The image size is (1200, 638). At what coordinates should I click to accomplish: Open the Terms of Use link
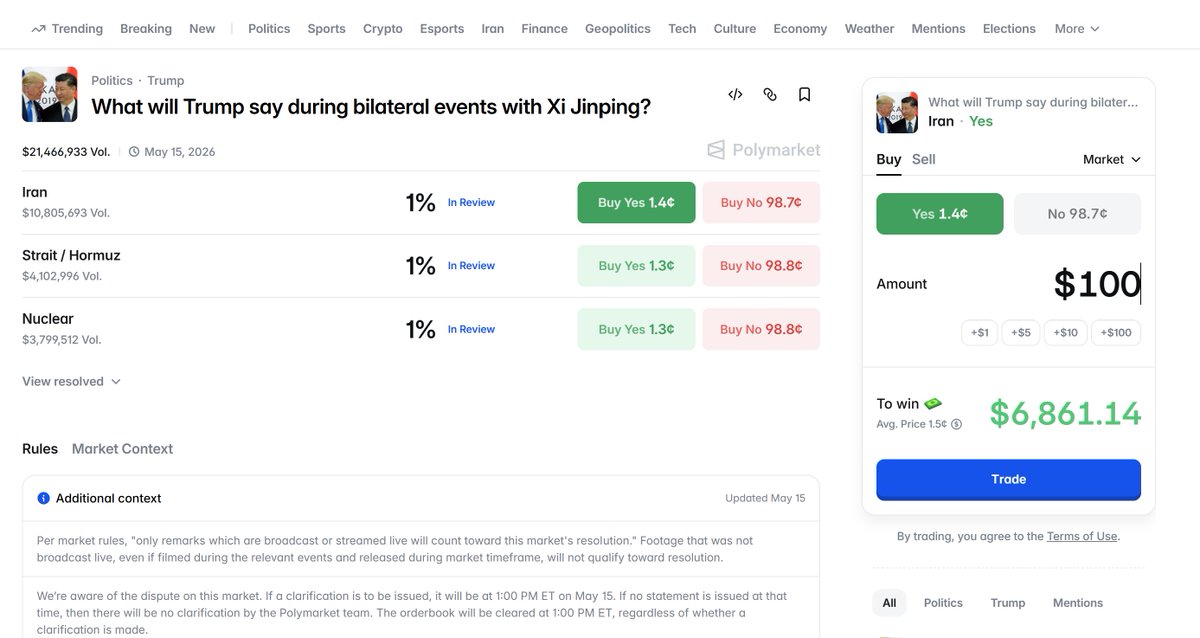click(1082, 536)
